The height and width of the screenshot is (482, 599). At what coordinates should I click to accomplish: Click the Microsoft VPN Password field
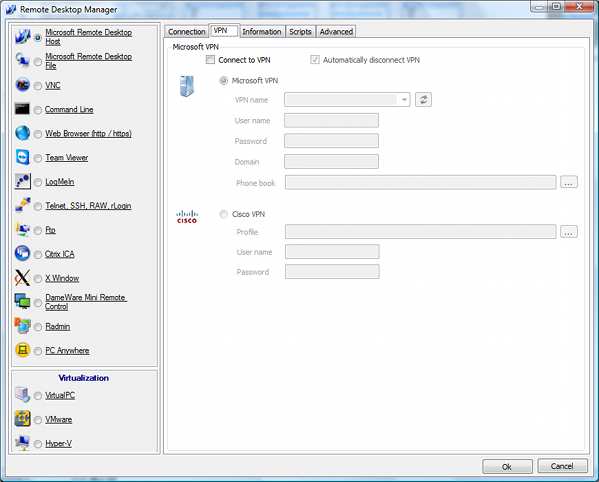point(332,141)
